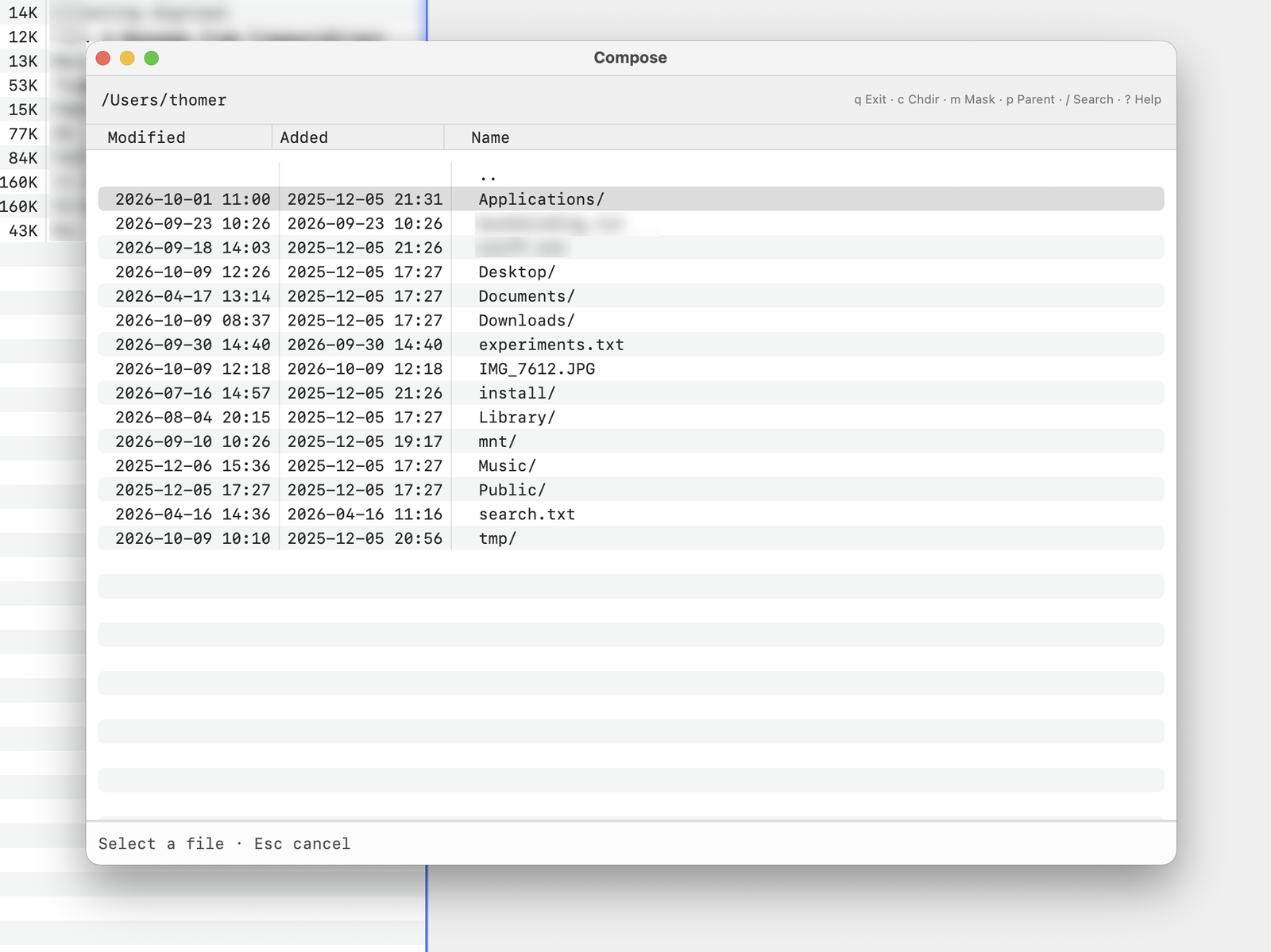The width and height of the screenshot is (1271, 952).
Task: Click the Compose window title
Action: point(631,58)
